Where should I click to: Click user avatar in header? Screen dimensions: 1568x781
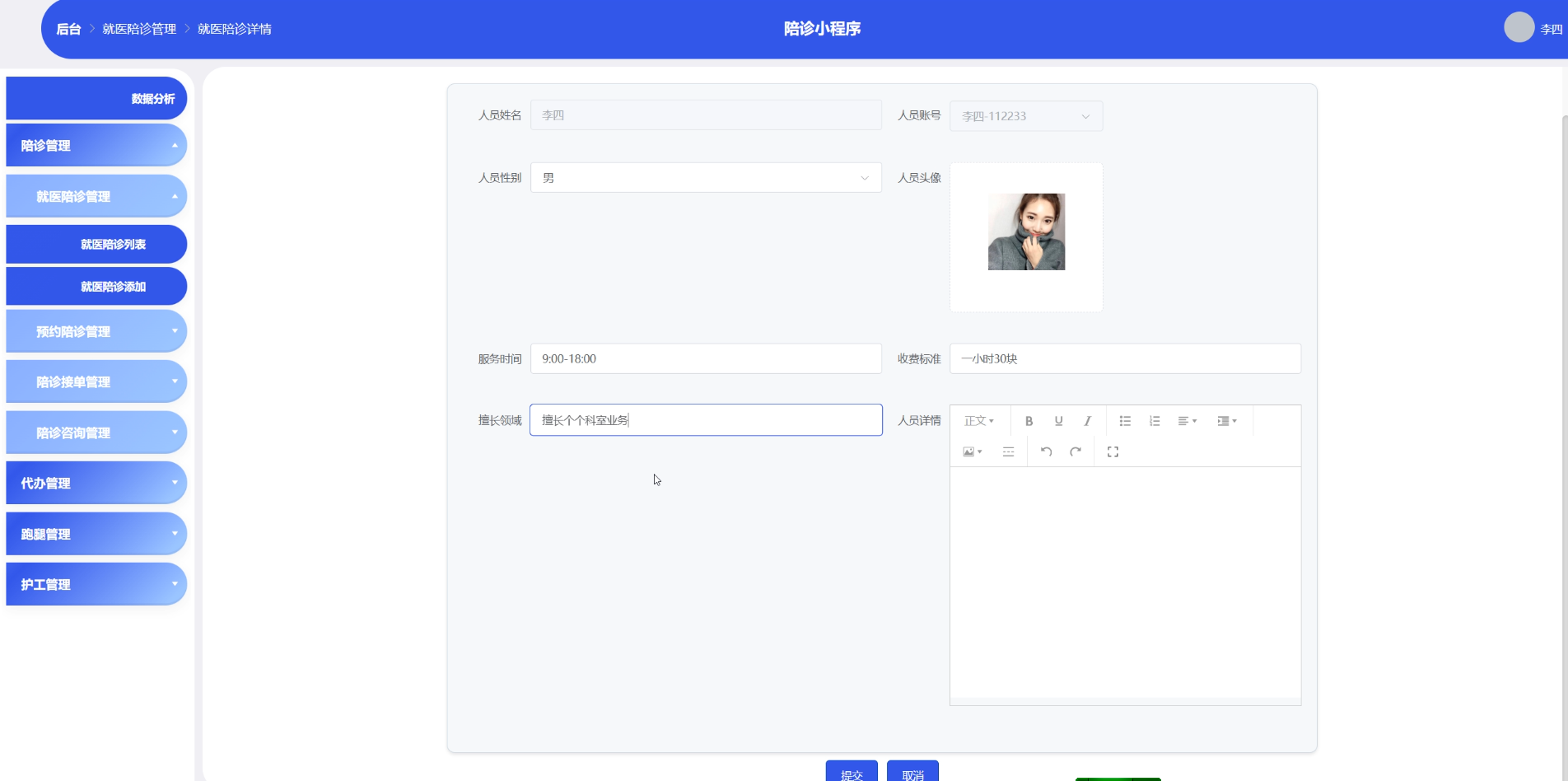point(1519,27)
